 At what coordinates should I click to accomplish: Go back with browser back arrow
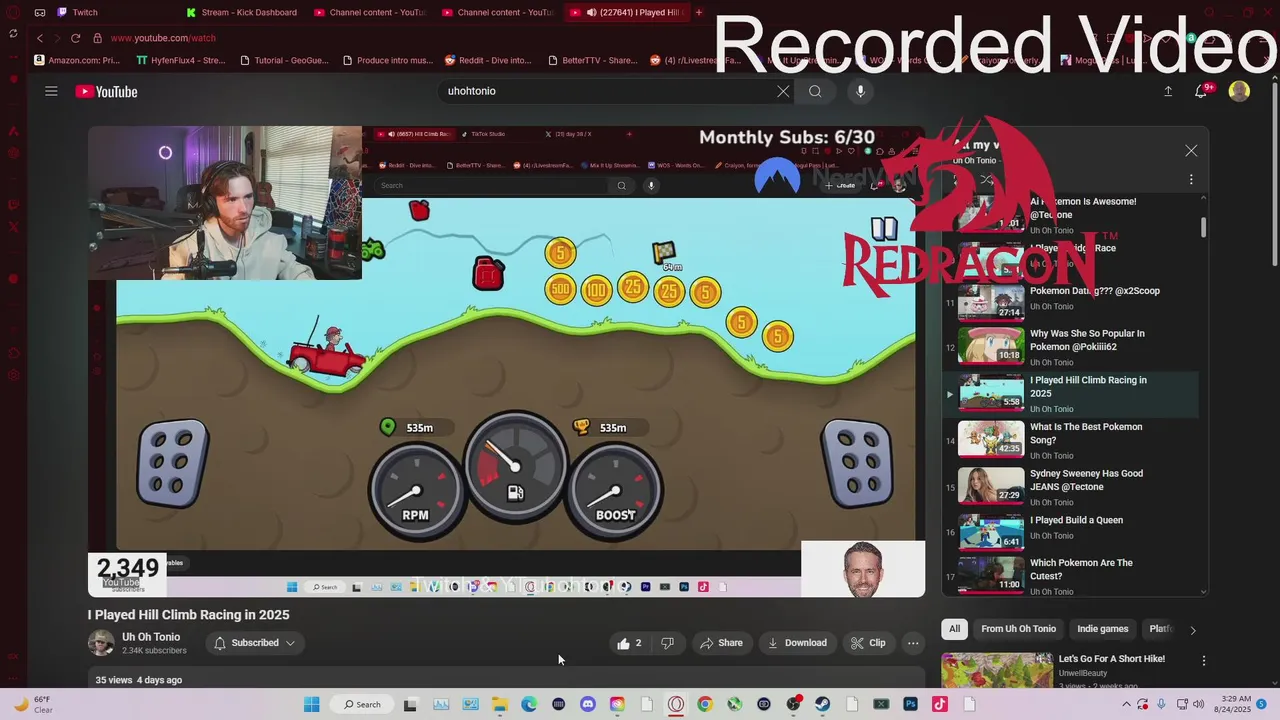(x=40, y=38)
